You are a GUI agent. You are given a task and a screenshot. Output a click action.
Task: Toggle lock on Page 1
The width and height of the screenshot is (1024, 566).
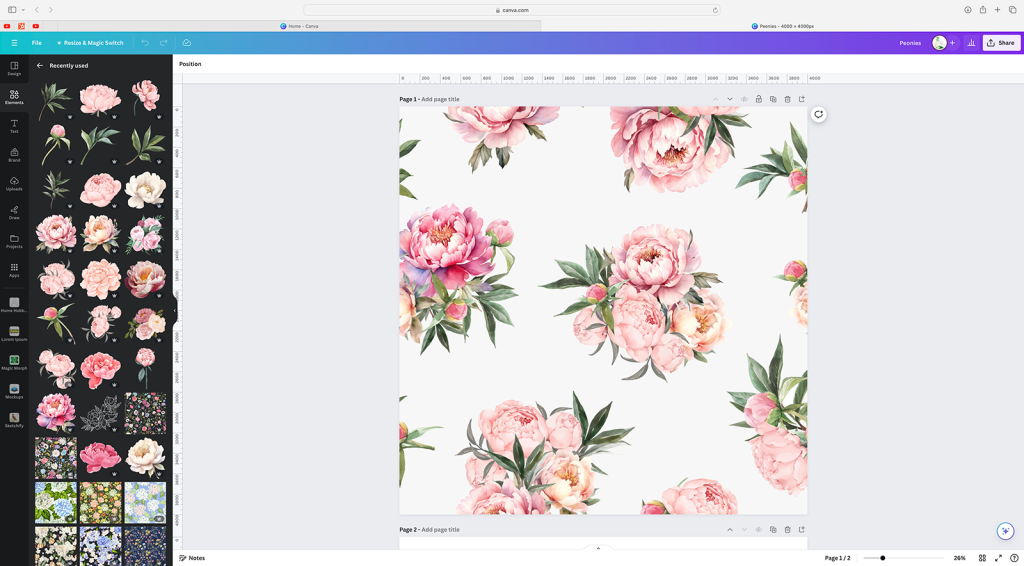tap(758, 99)
